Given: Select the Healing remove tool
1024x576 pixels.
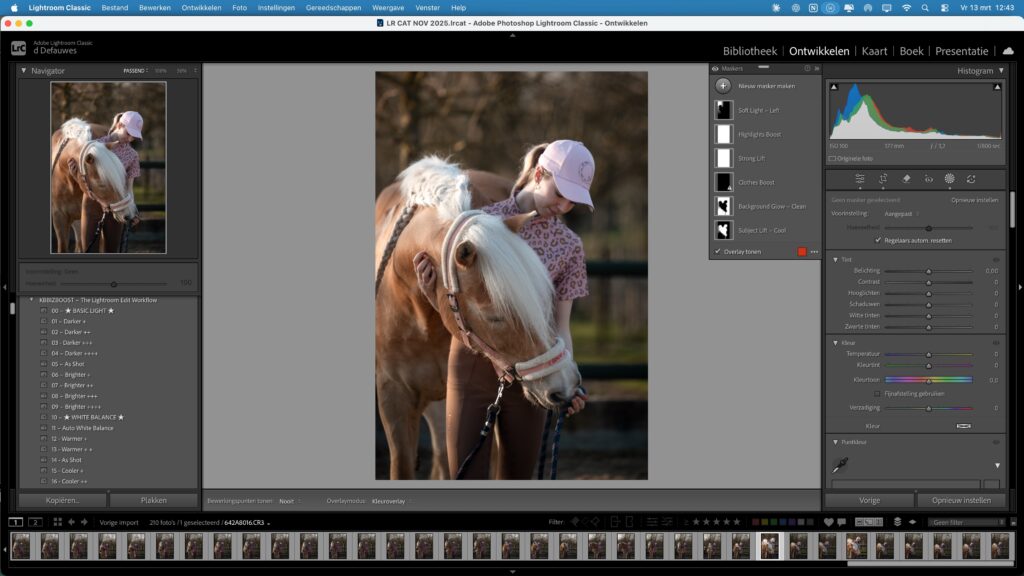Looking at the screenshot, I should pos(906,178).
